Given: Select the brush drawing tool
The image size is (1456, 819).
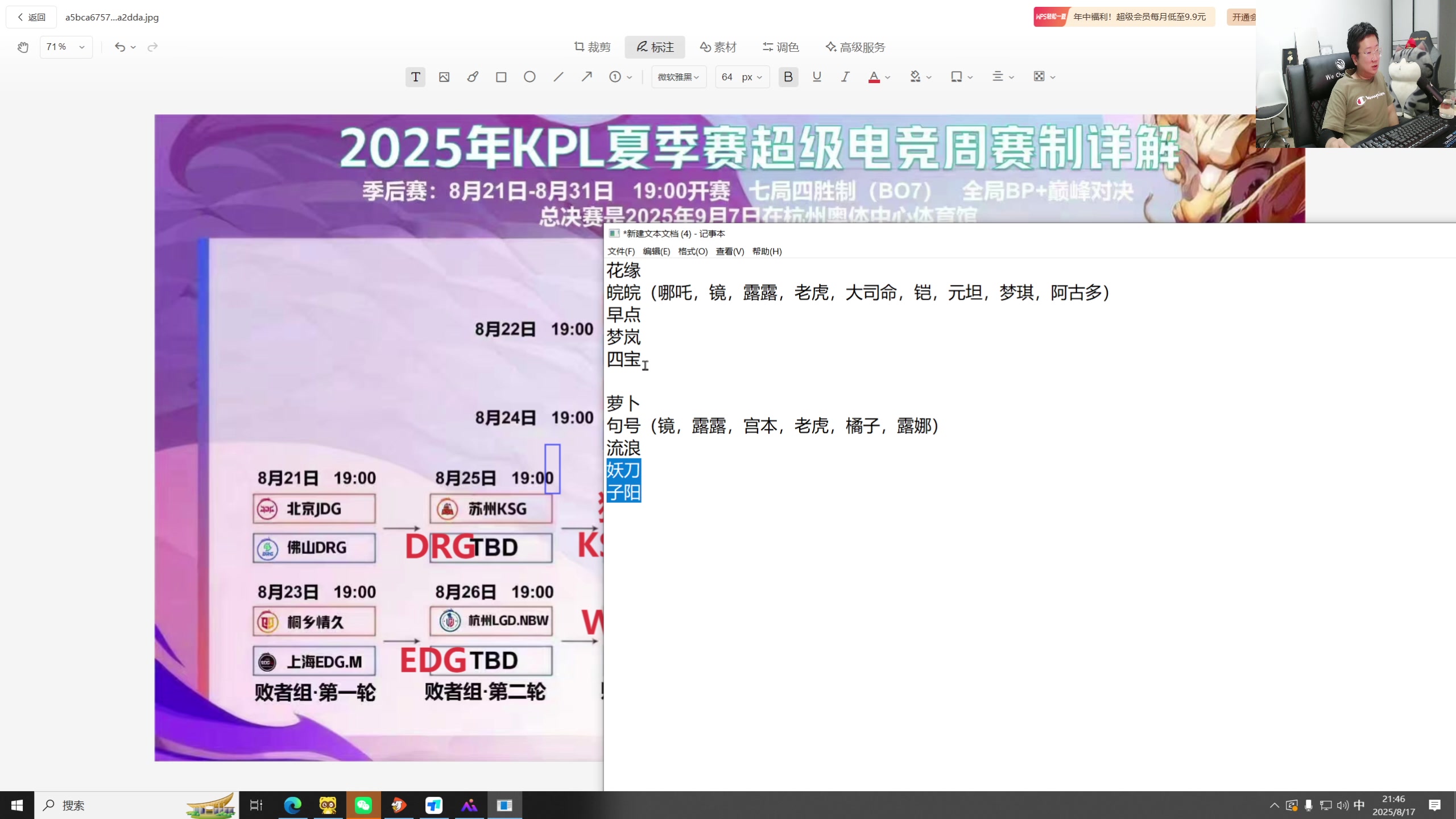Looking at the screenshot, I should 473,77.
